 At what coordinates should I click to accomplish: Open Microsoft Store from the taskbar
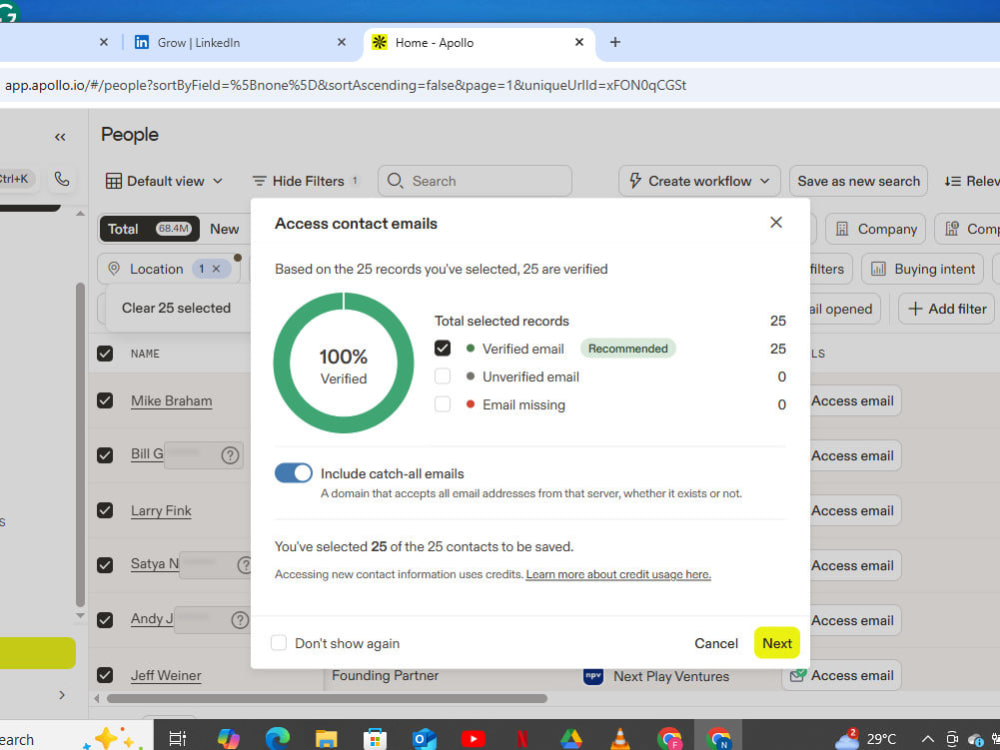[375, 739]
